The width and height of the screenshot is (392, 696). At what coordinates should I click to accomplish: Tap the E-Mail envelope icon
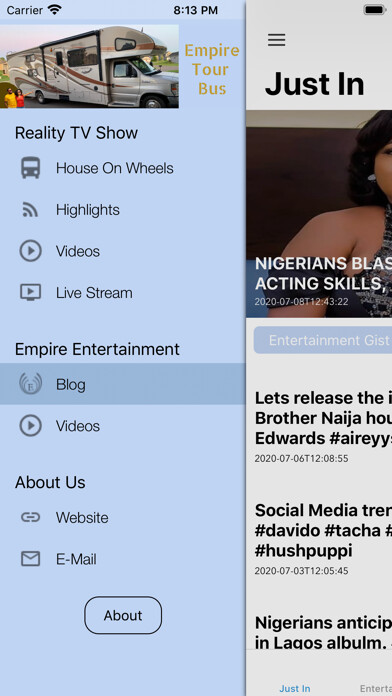click(31, 559)
